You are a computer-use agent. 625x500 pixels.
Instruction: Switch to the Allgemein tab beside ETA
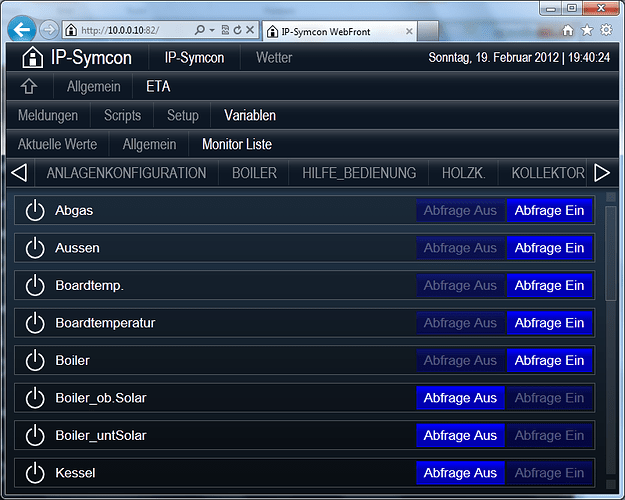[x=94, y=86]
